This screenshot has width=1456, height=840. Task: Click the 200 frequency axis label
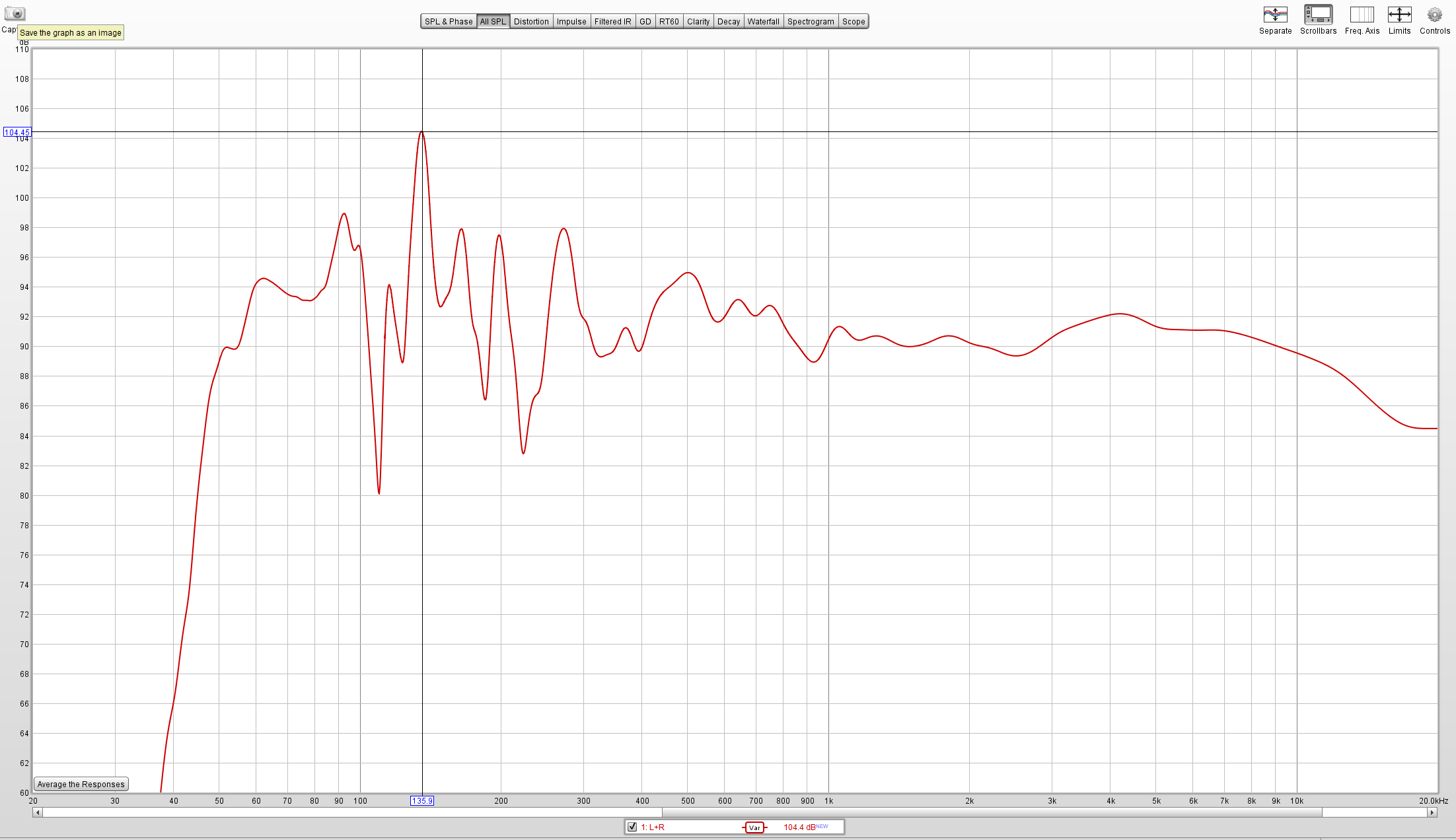[x=501, y=800]
